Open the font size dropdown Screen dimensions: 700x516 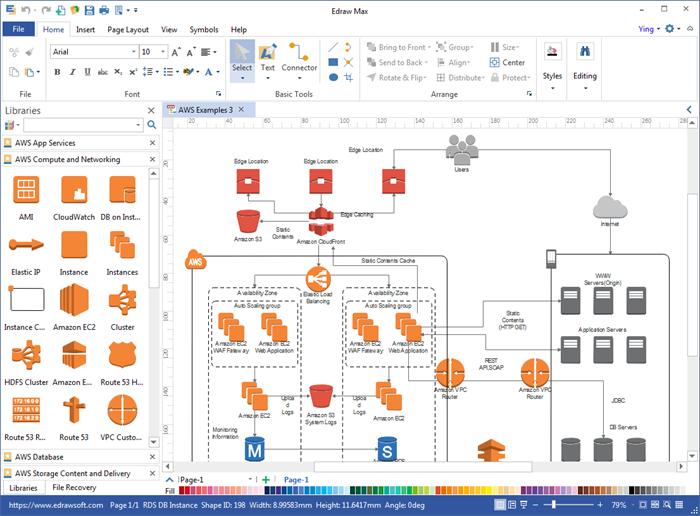[x=163, y=52]
